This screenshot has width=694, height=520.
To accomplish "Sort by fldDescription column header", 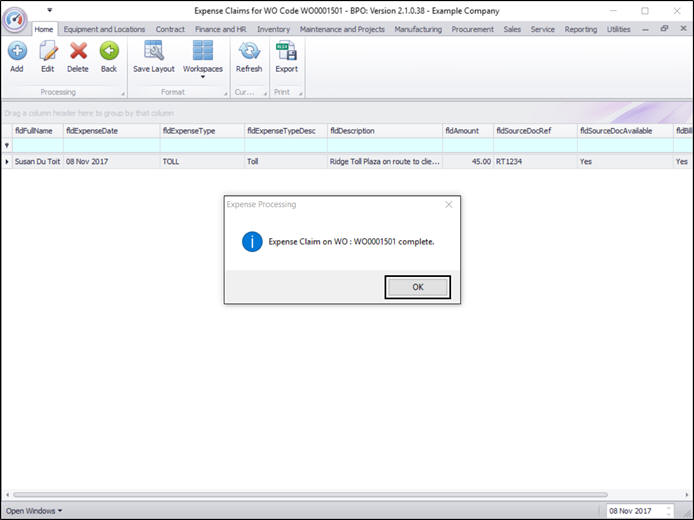I will pos(385,131).
